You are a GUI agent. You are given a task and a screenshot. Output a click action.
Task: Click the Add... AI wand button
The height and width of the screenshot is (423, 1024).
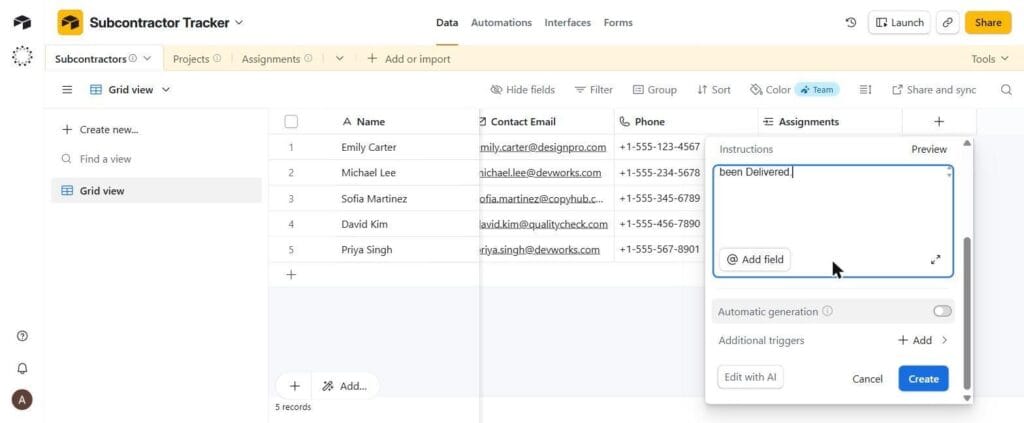(345, 386)
